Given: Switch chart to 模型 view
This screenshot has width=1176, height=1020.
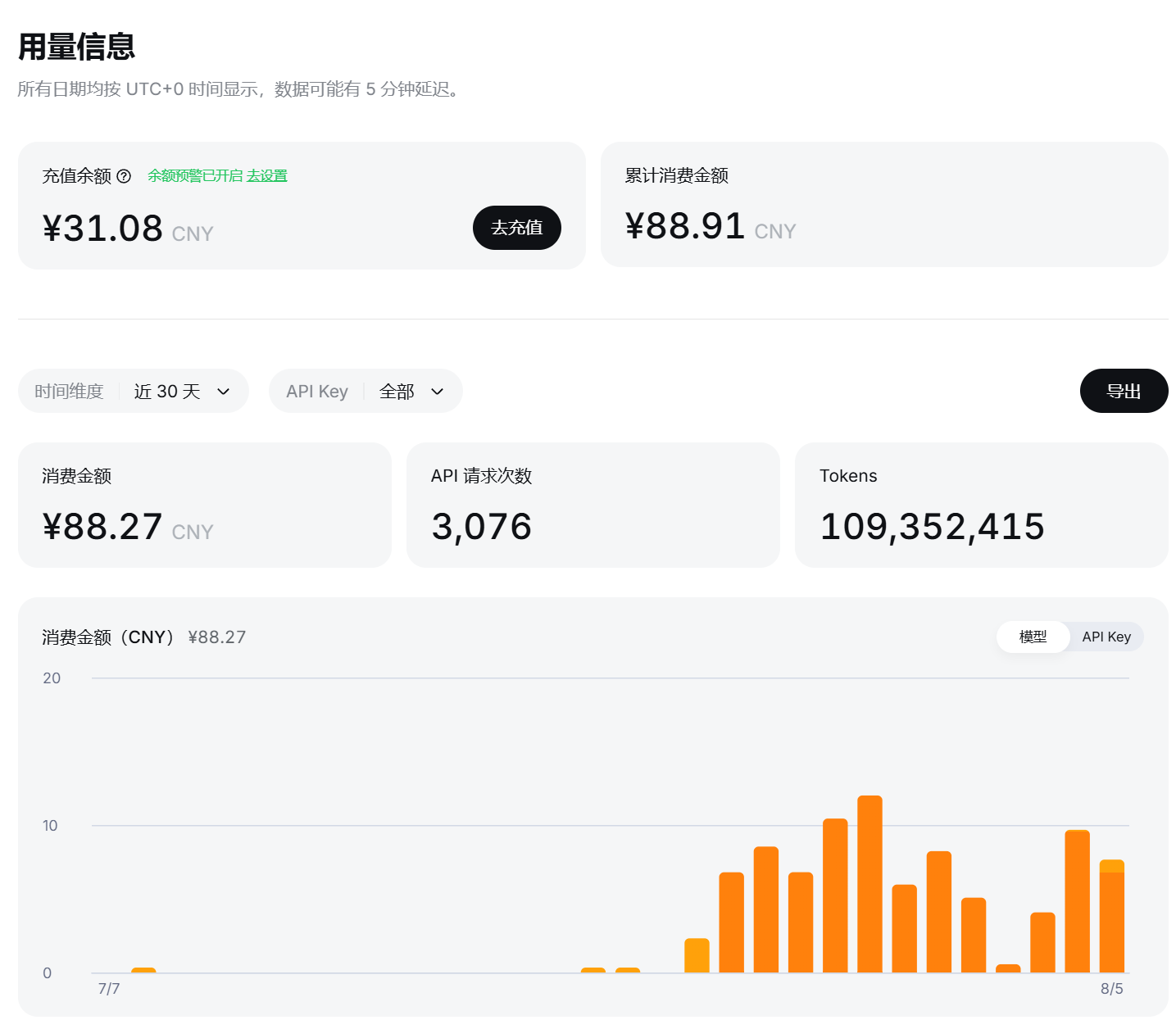Looking at the screenshot, I should pyautogui.click(x=1033, y=637).
